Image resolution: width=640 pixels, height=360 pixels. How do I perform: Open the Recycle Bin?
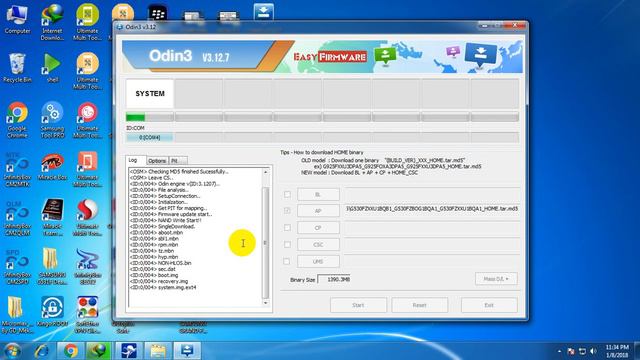coord(17,69)
